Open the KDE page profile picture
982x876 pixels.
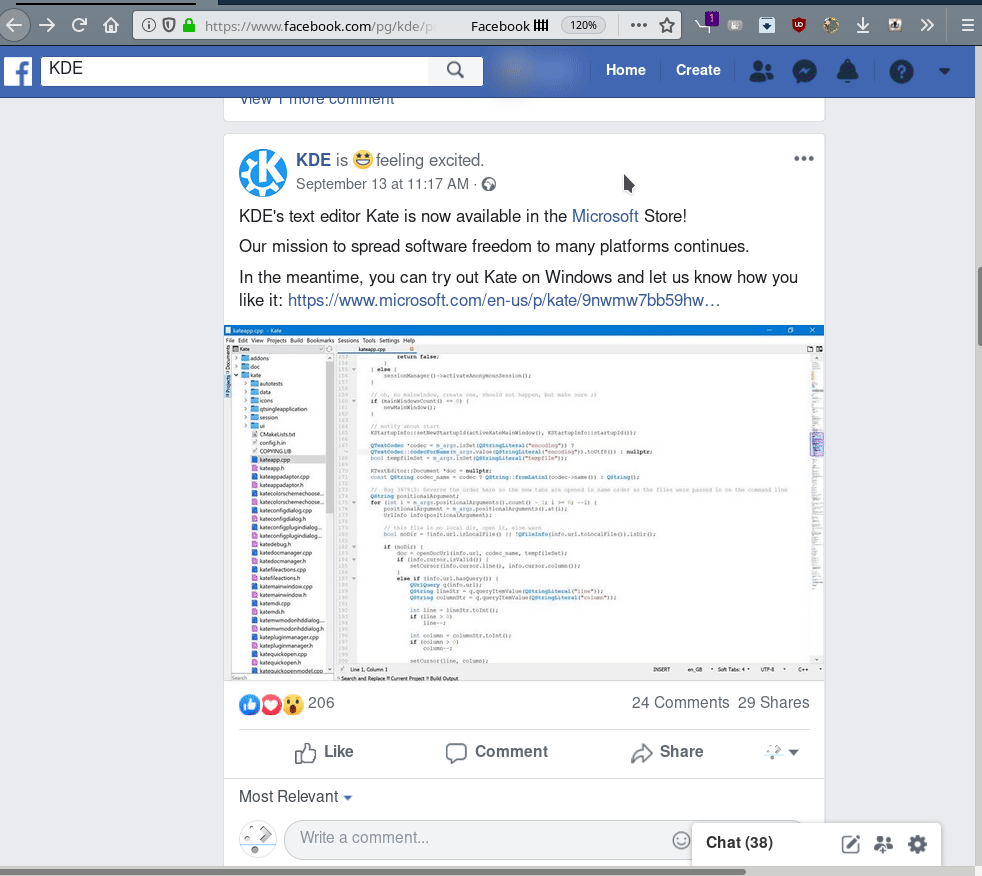click(x=263, y=173)
